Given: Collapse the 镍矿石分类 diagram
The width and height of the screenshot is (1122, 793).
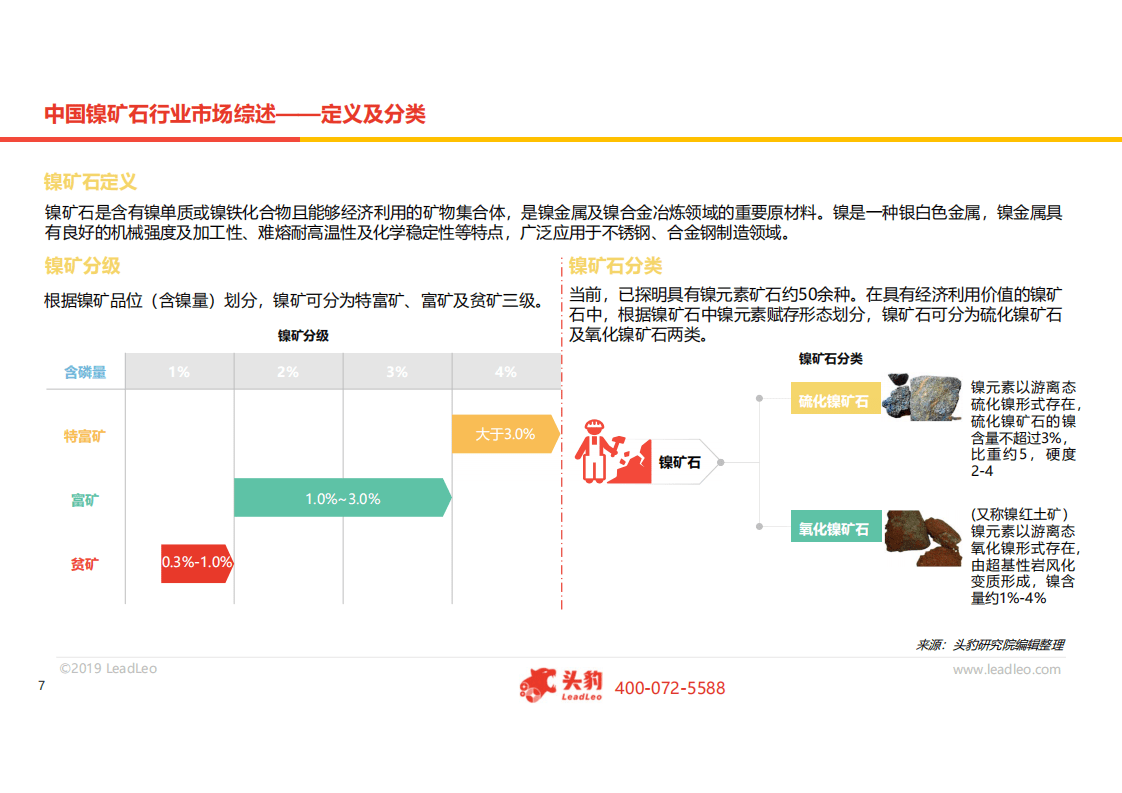Looking at the screenshot, I should coord(831,357).
